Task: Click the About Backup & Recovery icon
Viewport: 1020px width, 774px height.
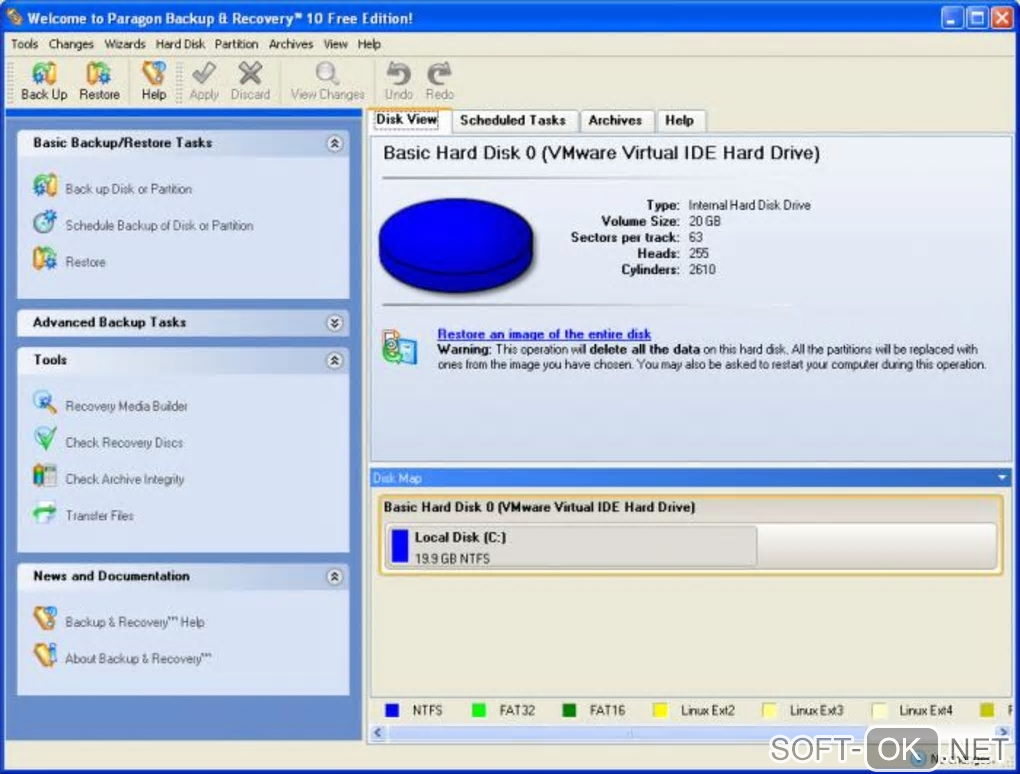Action: point(45,655)
